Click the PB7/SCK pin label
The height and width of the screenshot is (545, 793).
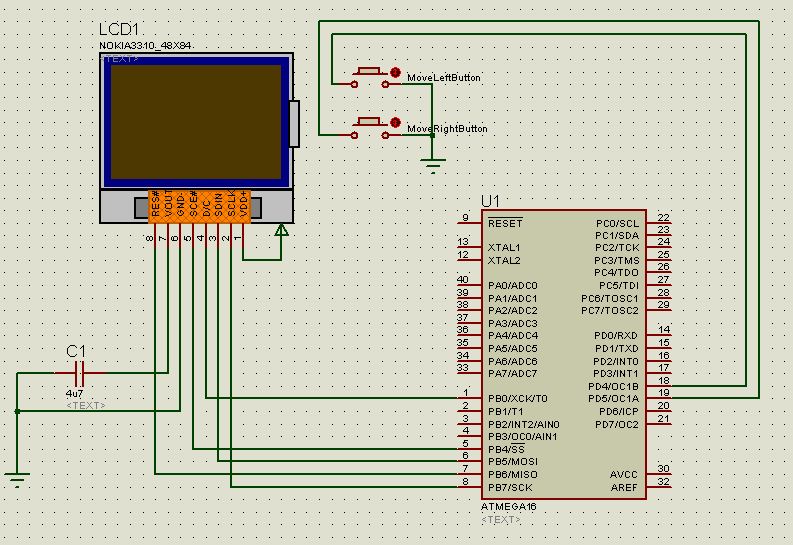tap(510, 488)
